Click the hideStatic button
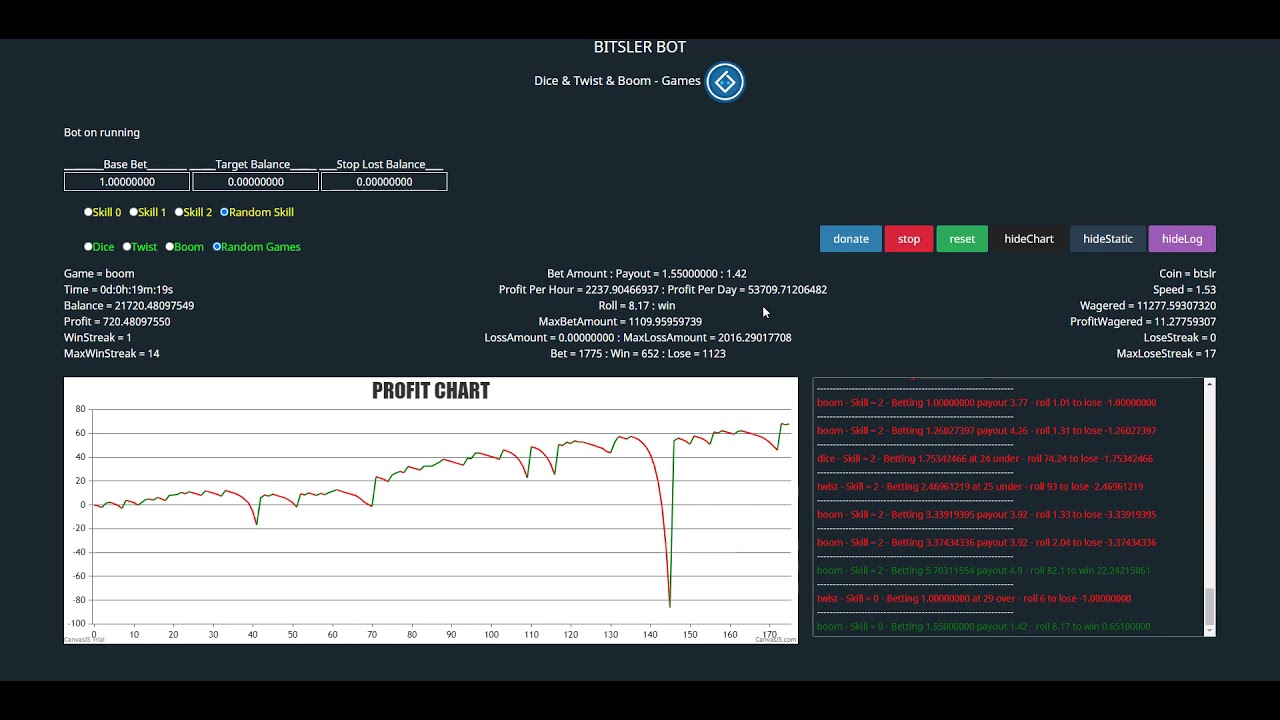 [x=1108, y=239]
